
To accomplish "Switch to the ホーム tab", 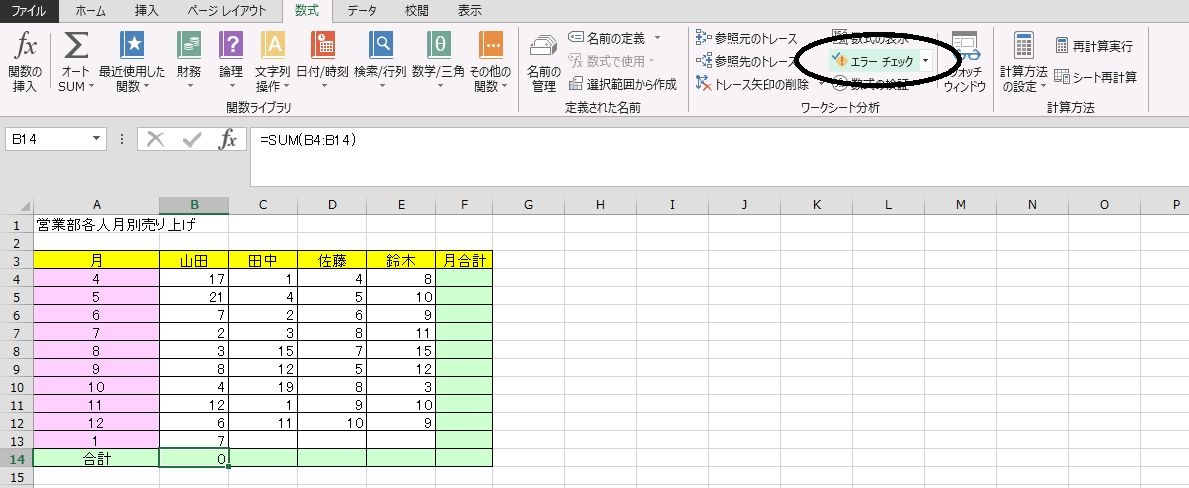I will pyautogui.click(x=91, y=11).
